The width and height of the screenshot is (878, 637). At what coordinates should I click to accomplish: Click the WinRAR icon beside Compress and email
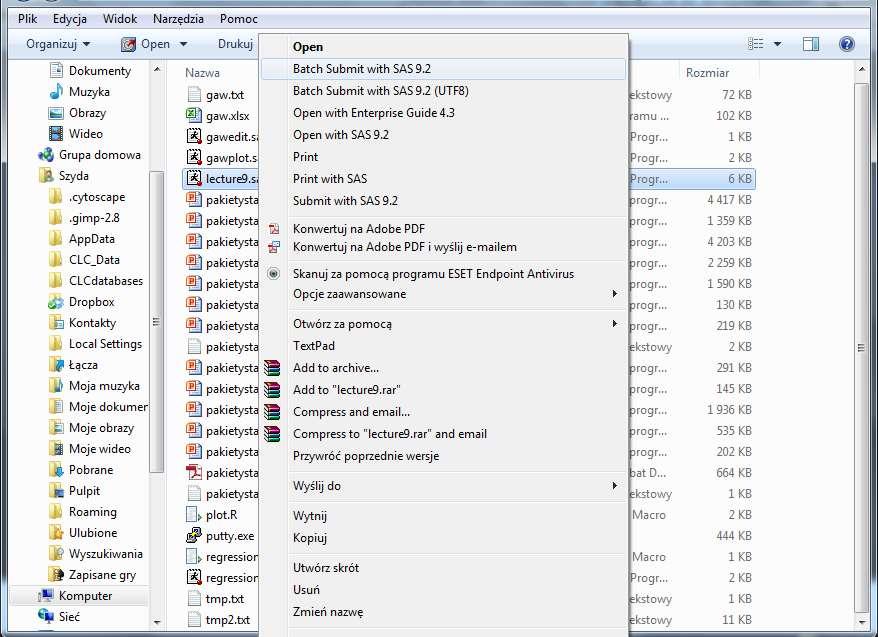pyautogui.click(x=272, y=412)
